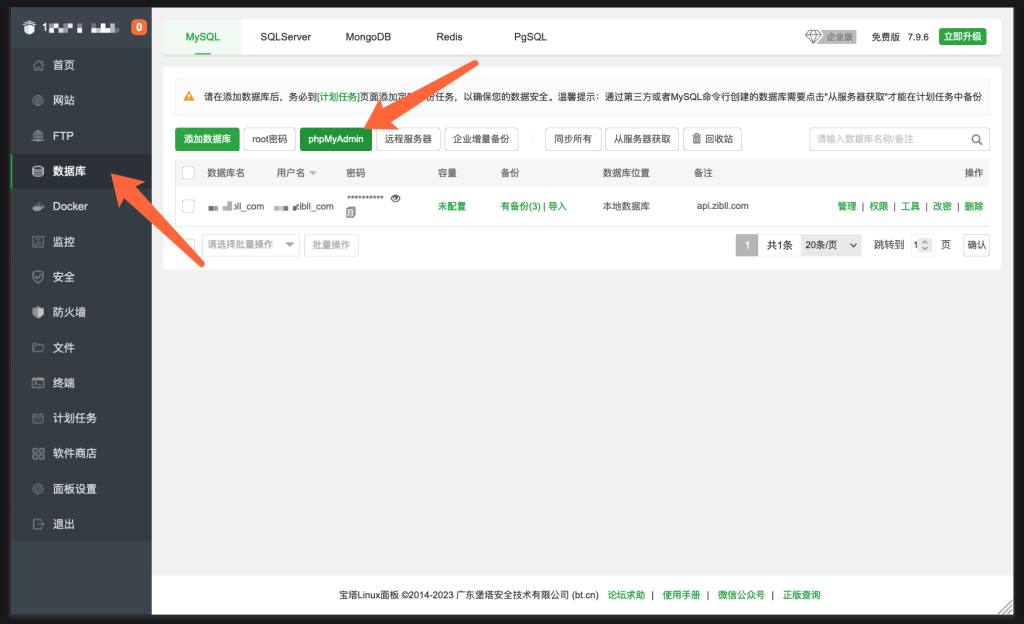
Task: Open the 回收站 recycle bin
Action: pos(712,139)
